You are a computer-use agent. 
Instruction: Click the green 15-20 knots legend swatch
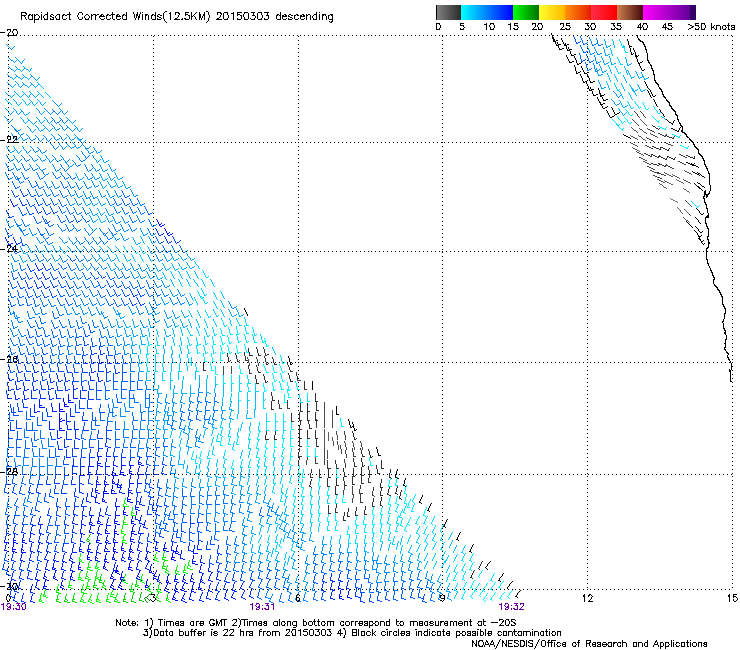pos(526,12)
